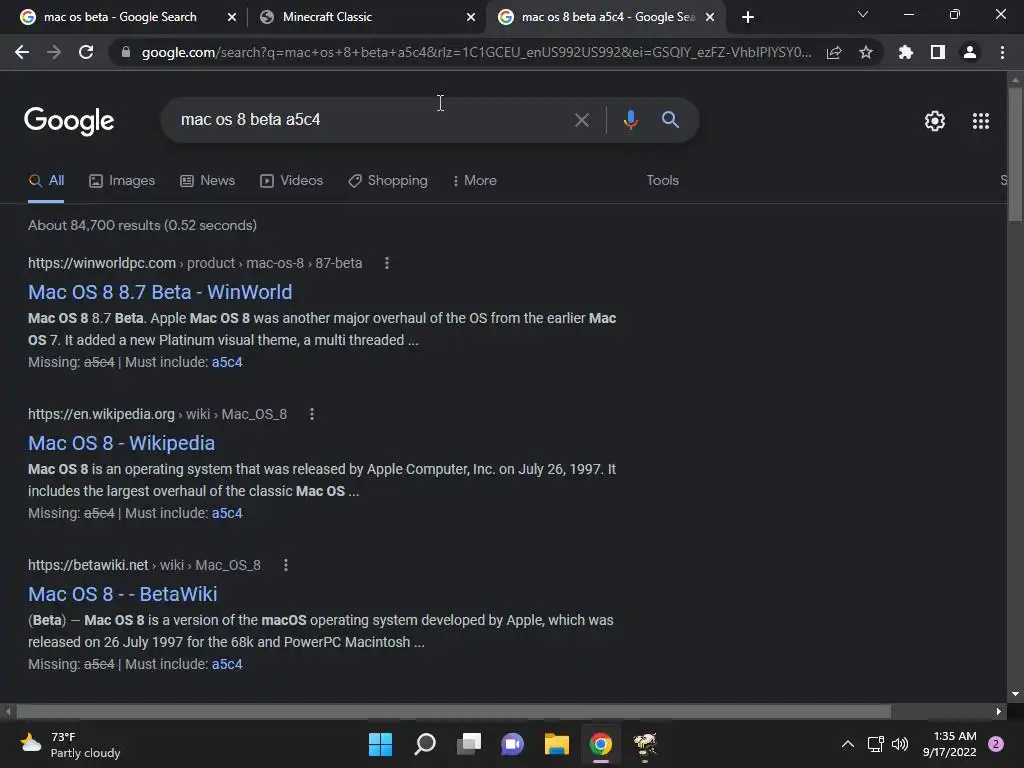This screenshot has width=1024, height=768.
Task: Submit search with magnifier icon
Action: pos(671,120)
